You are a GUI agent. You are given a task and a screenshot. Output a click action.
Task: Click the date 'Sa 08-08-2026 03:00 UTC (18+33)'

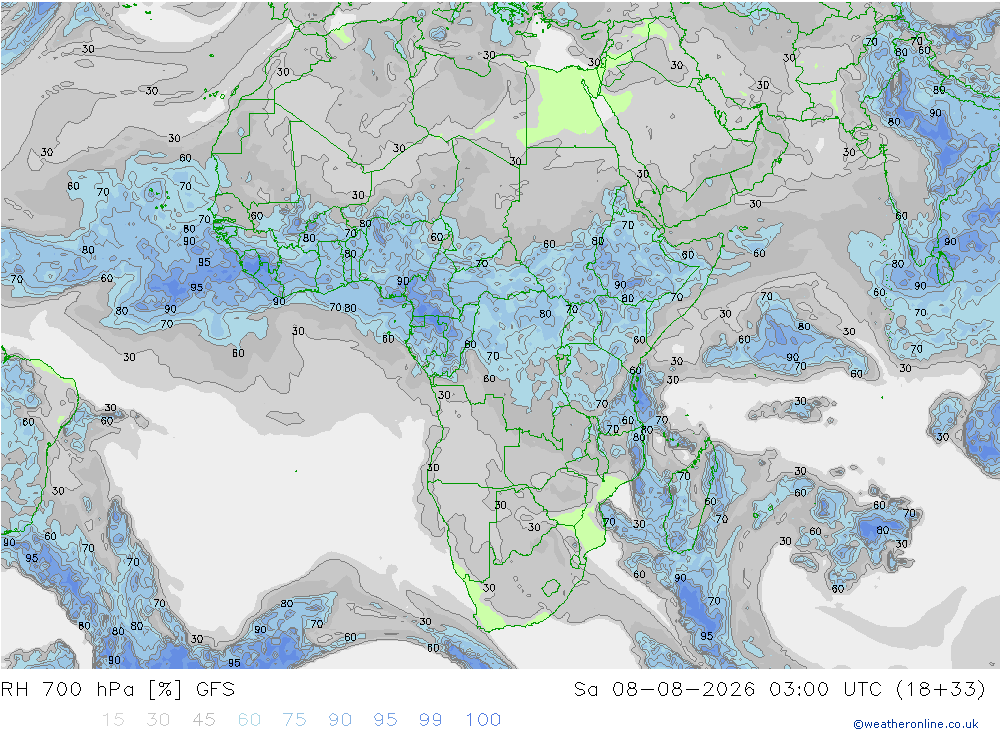(x=779, y=690)
